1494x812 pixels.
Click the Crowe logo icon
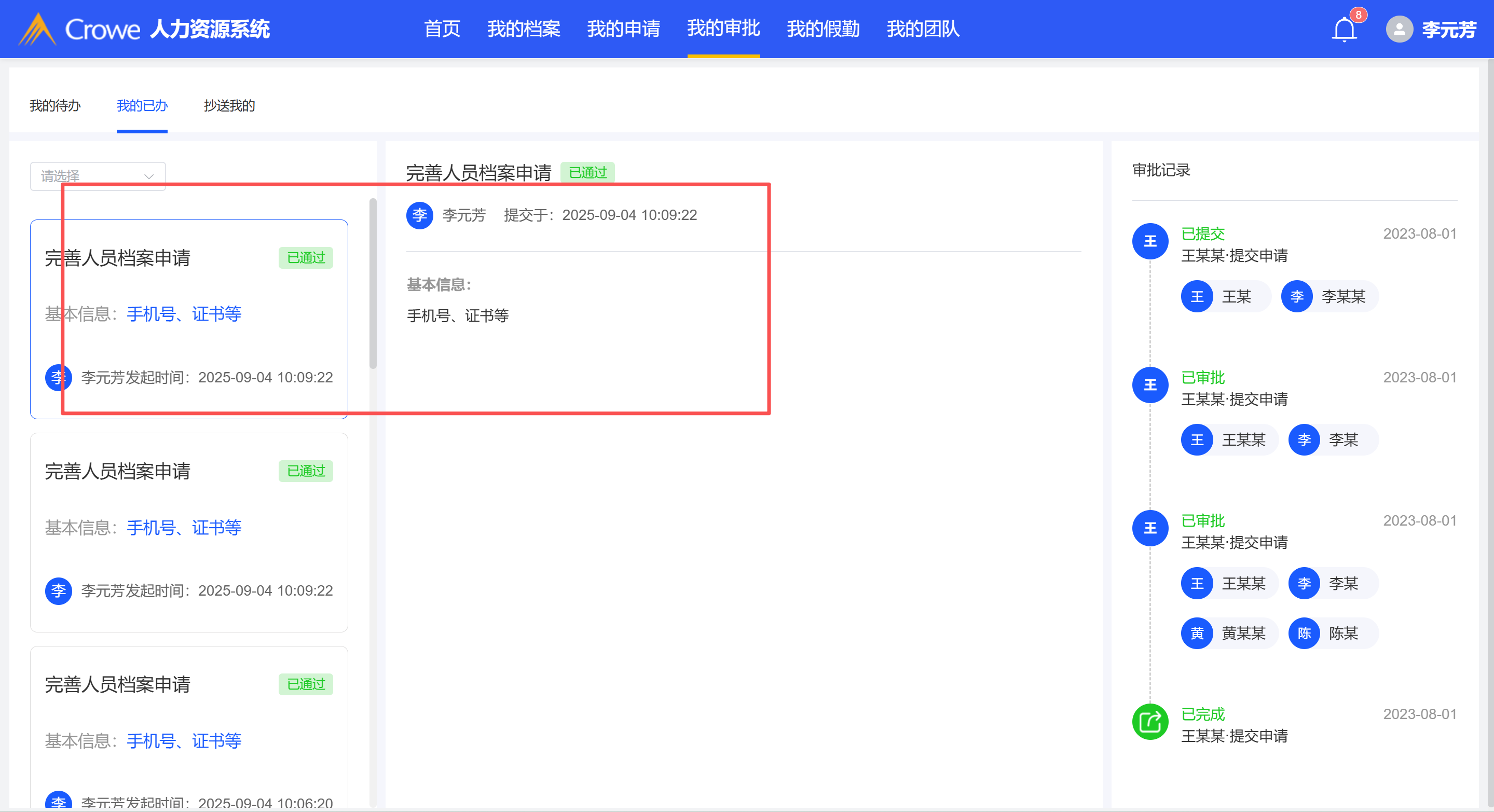pyautogui.click(x=37, y=29)
